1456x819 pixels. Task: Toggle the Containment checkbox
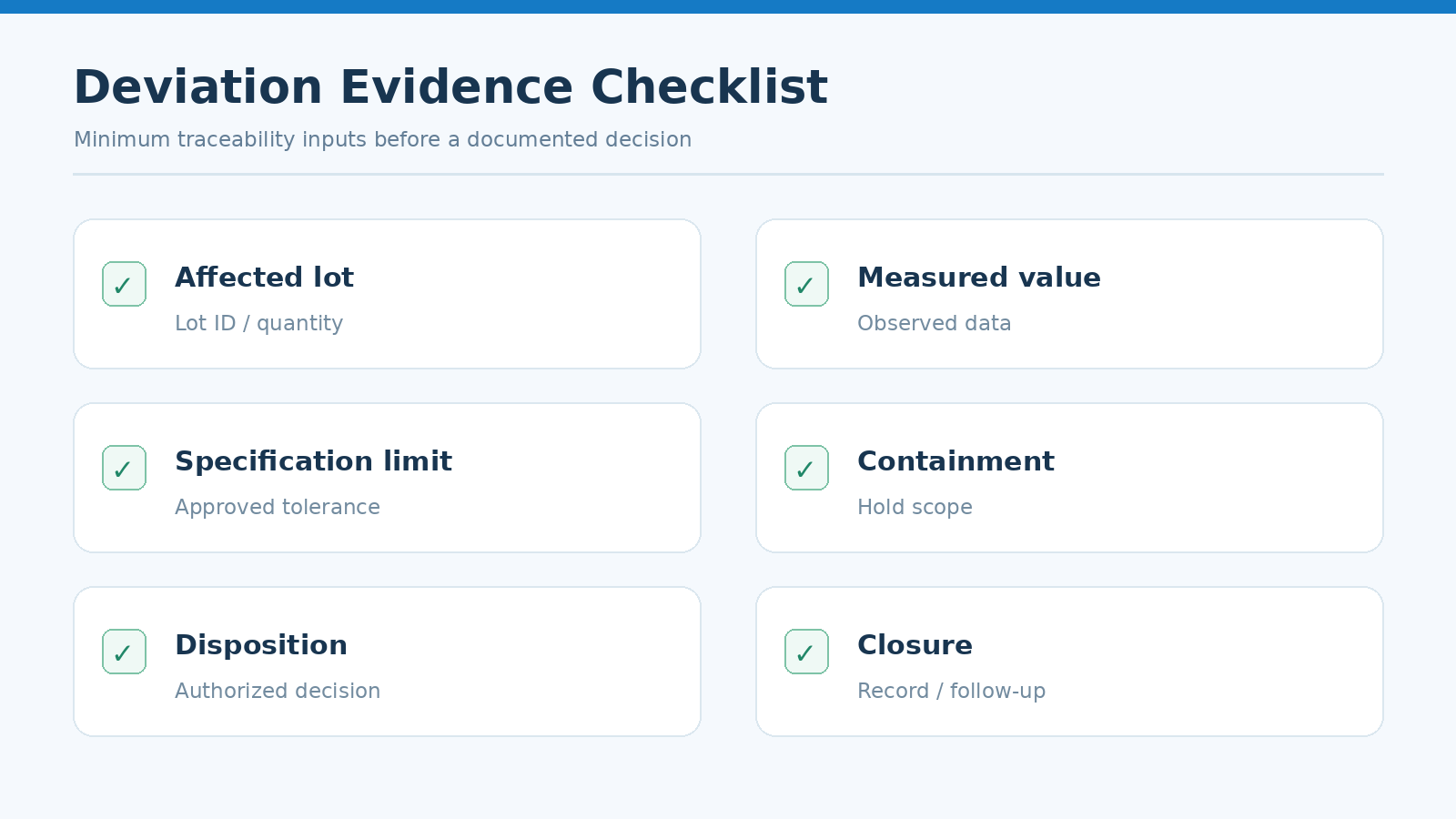[806, 468]
